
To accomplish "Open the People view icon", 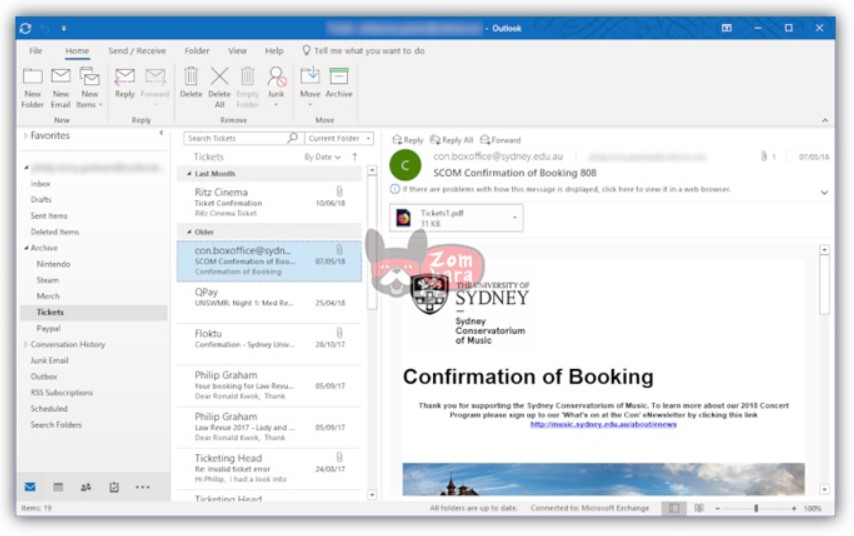I will pyautogui.click(x=86, y=487).
